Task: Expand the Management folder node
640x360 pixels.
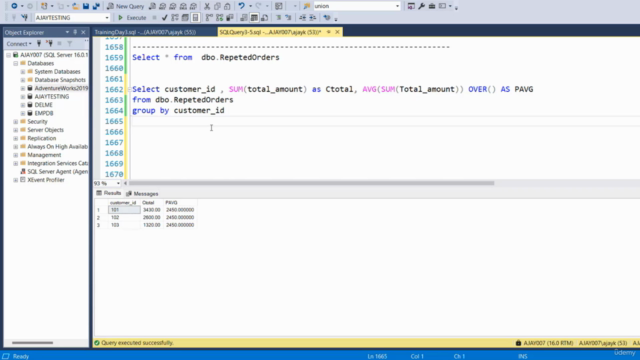Action: coord(16,155)
